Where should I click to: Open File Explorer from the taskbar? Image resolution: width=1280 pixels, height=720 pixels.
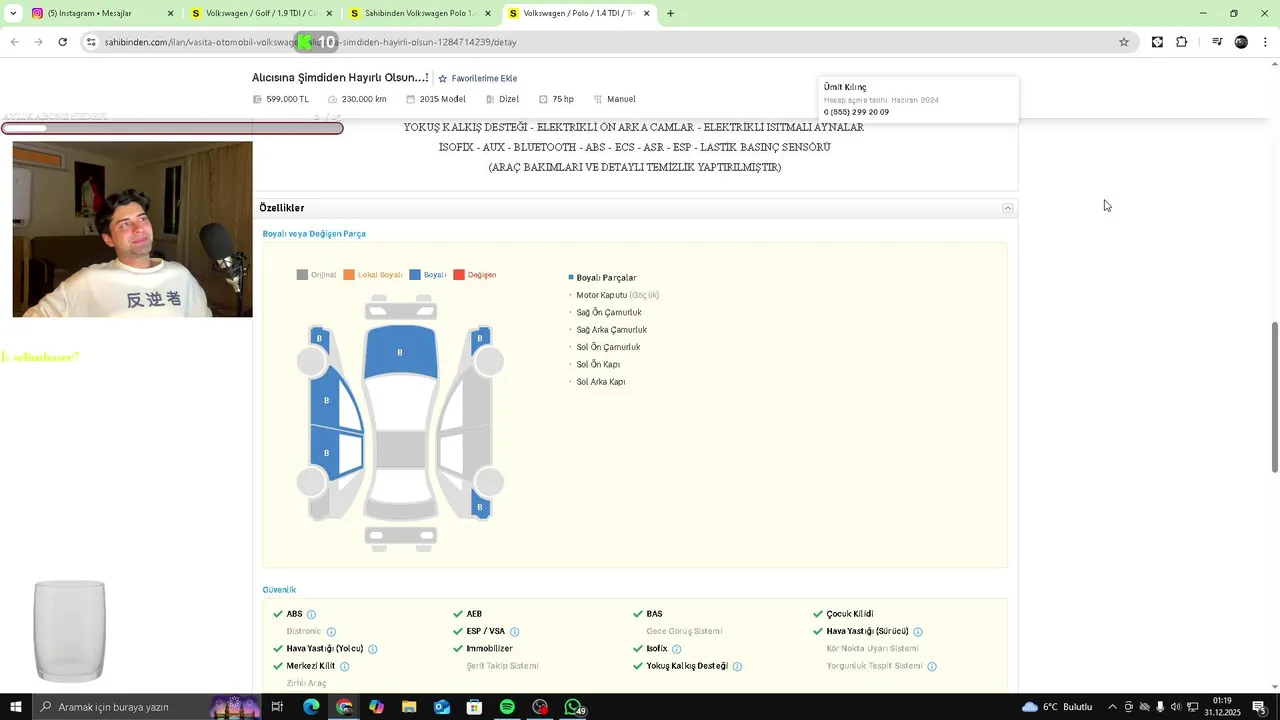coord(409,707)
